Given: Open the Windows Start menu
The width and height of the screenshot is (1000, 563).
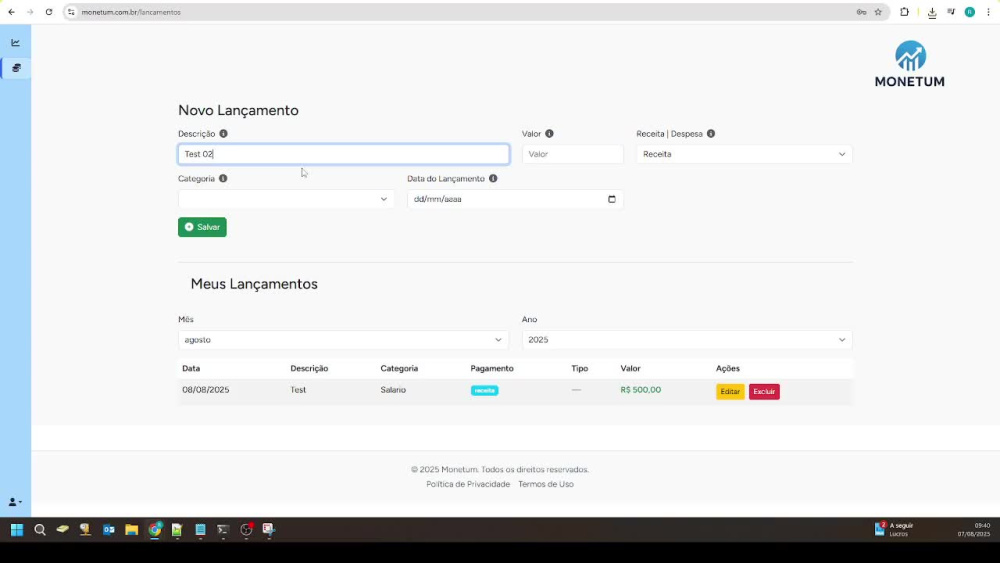Looking at the screenshot, I should point(17,530).
